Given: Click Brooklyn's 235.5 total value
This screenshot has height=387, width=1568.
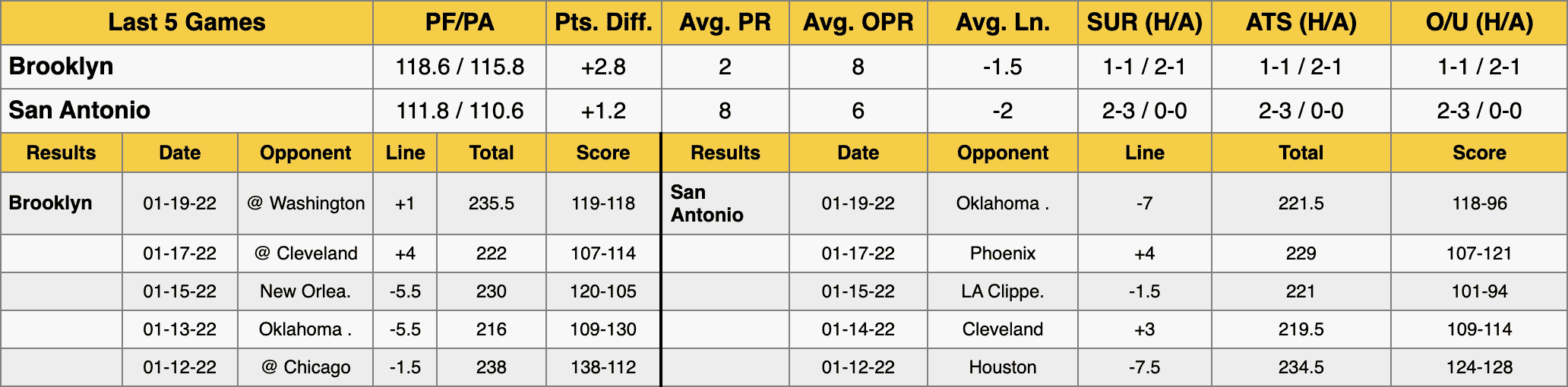Looking at the screenshot, I should [x=492, y=203].
